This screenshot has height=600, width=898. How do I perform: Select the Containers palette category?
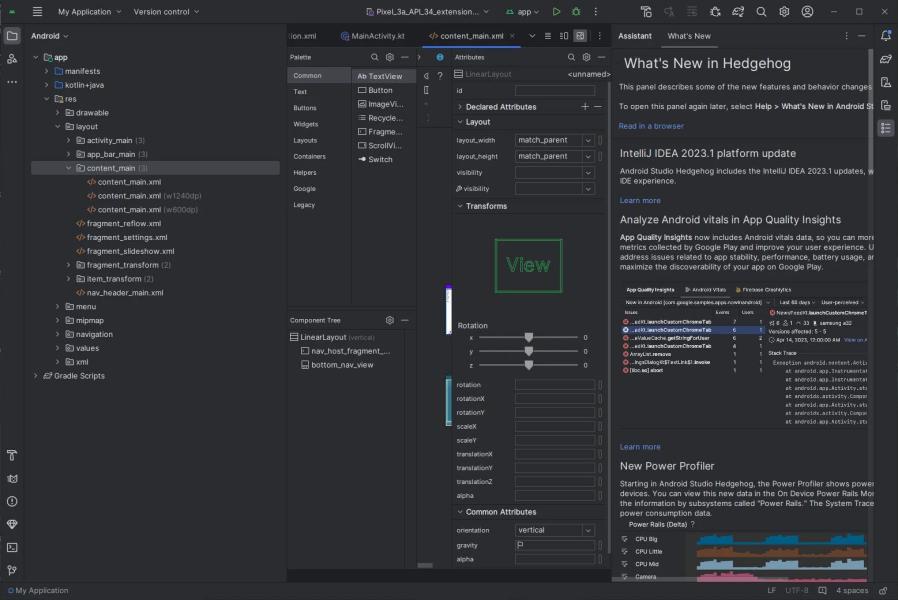click(x=309, y=156)
